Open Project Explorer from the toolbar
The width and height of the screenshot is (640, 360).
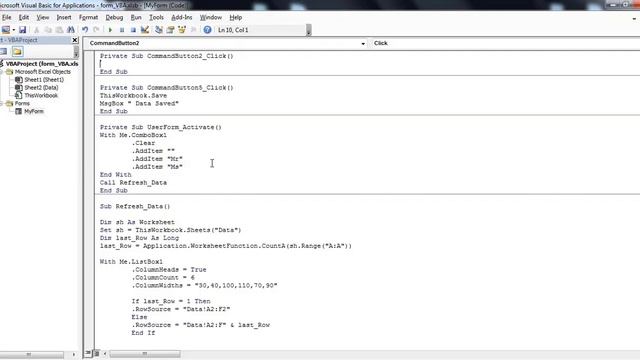(x=159, y=30)
